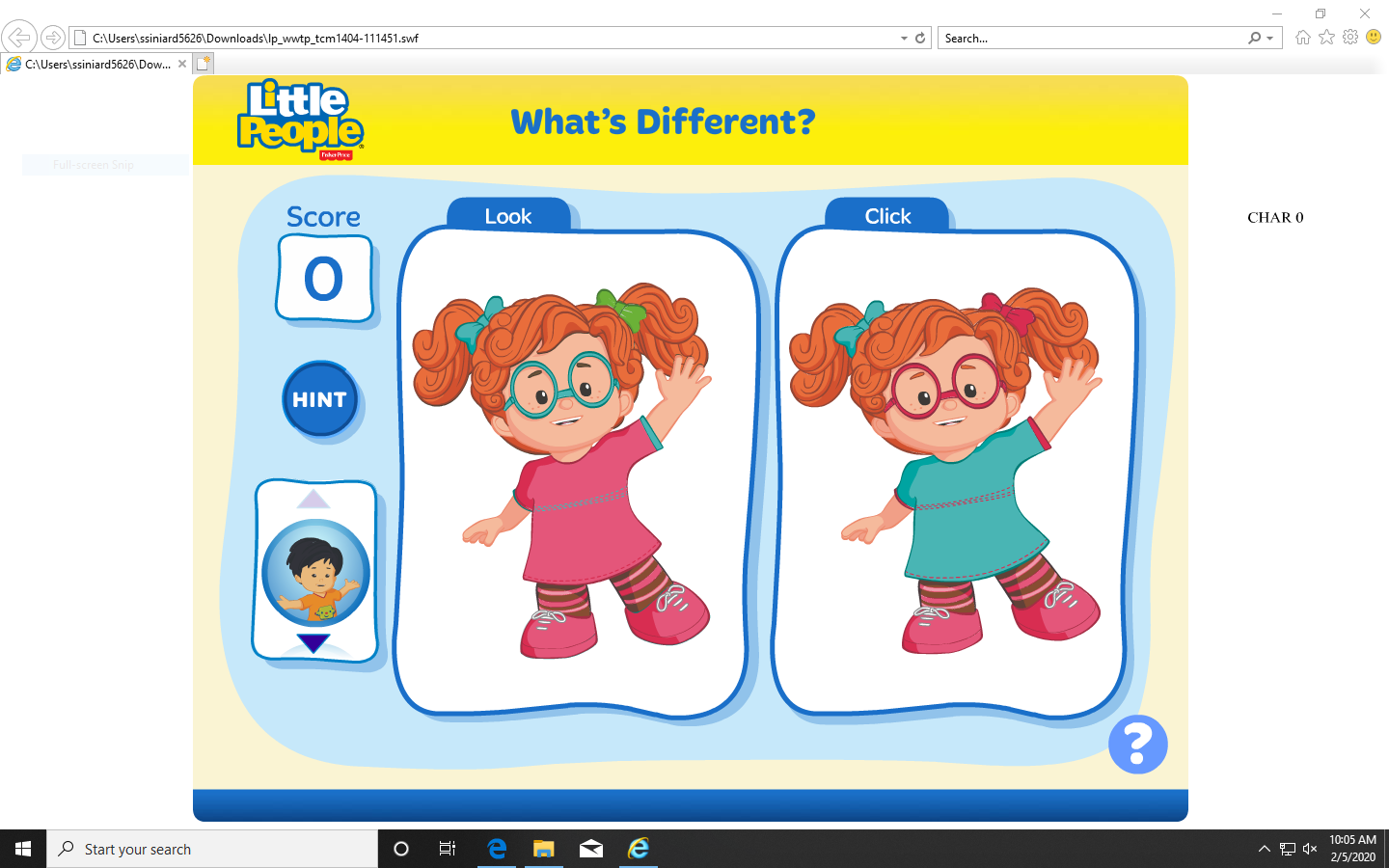The image size is (1389, 868).
Task: Open the help question mark button
Action: (1138, 745)
